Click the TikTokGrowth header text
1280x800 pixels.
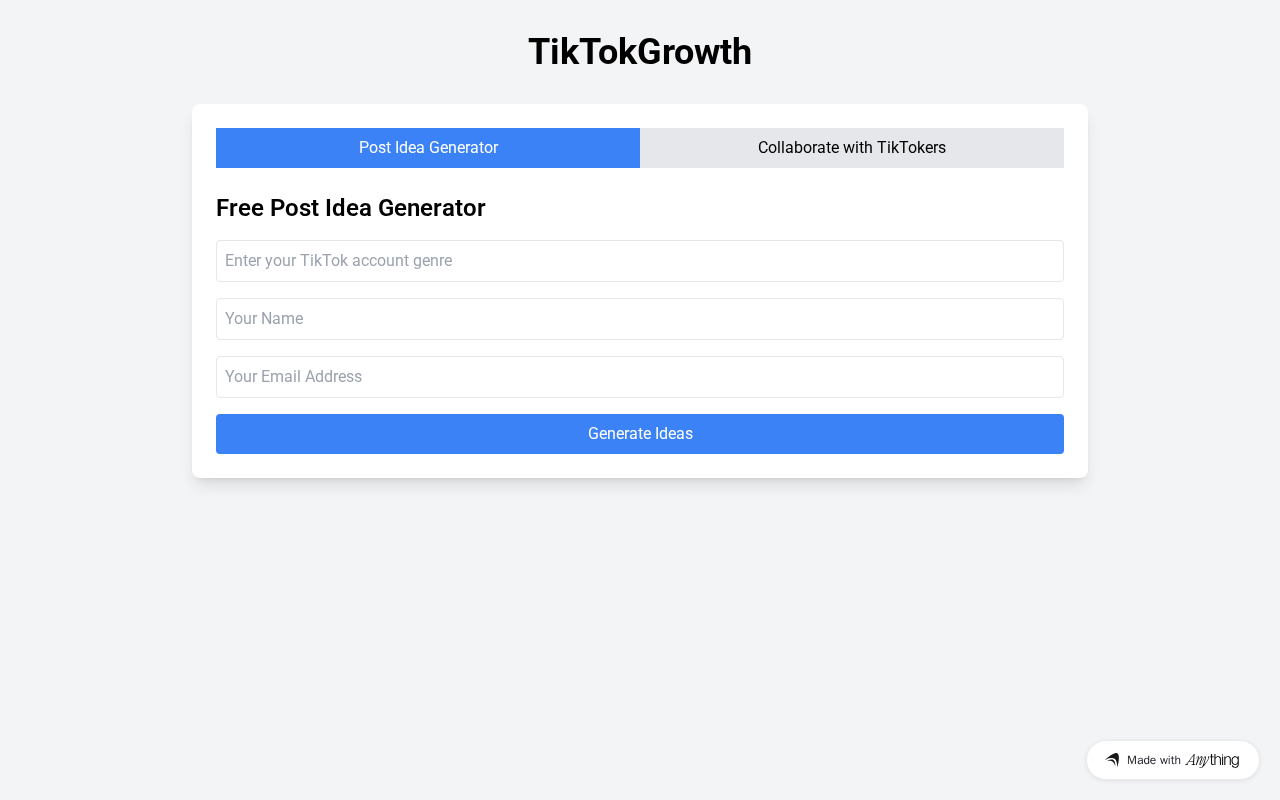click(x=640, y=52)
